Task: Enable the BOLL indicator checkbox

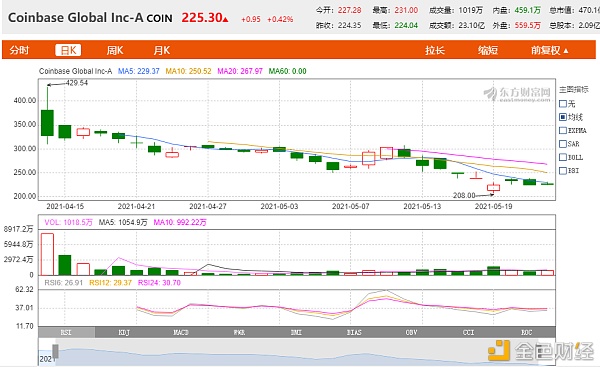Action: (562, 157)
